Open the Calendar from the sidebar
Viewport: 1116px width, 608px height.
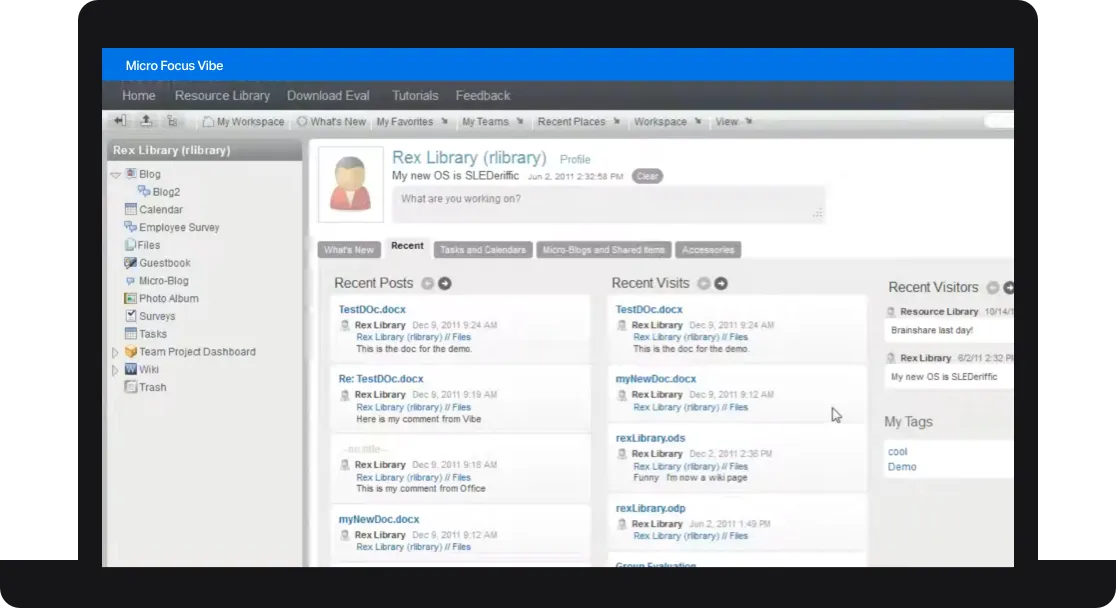coord(162,209)
